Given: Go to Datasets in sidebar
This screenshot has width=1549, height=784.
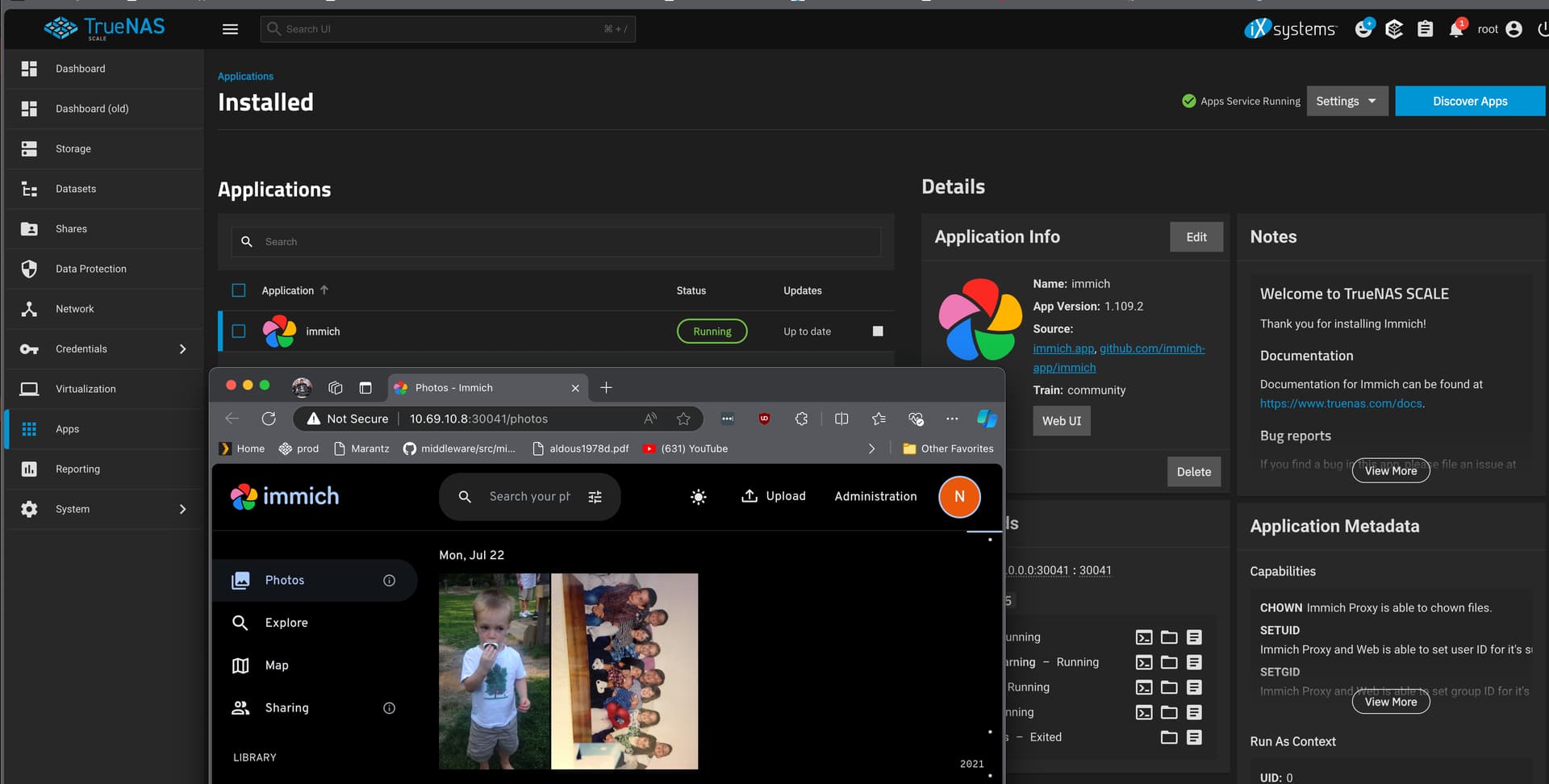Looking at the screenshot, I should [76, 189].
